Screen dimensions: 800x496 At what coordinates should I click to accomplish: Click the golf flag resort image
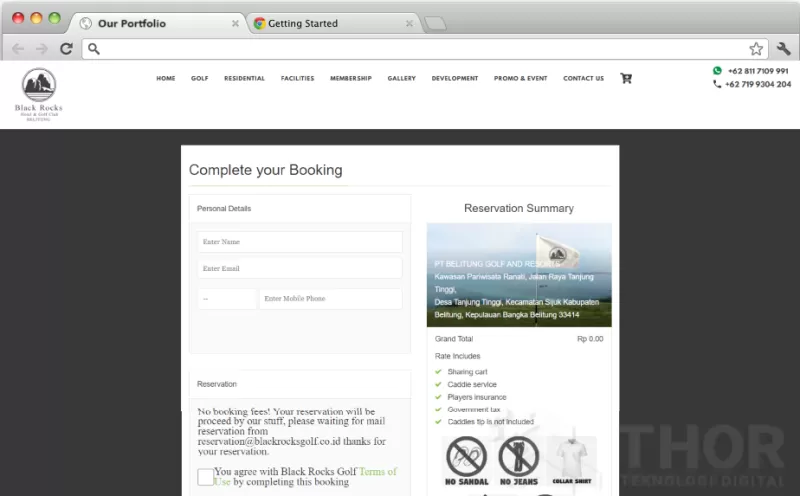[519, 275]
